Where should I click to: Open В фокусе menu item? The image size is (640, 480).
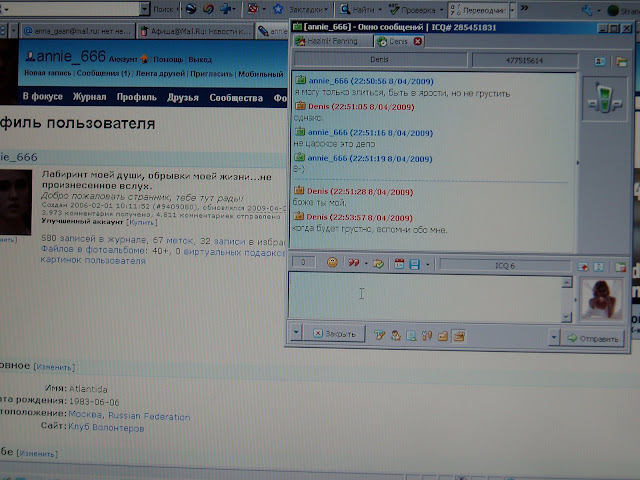42,96
